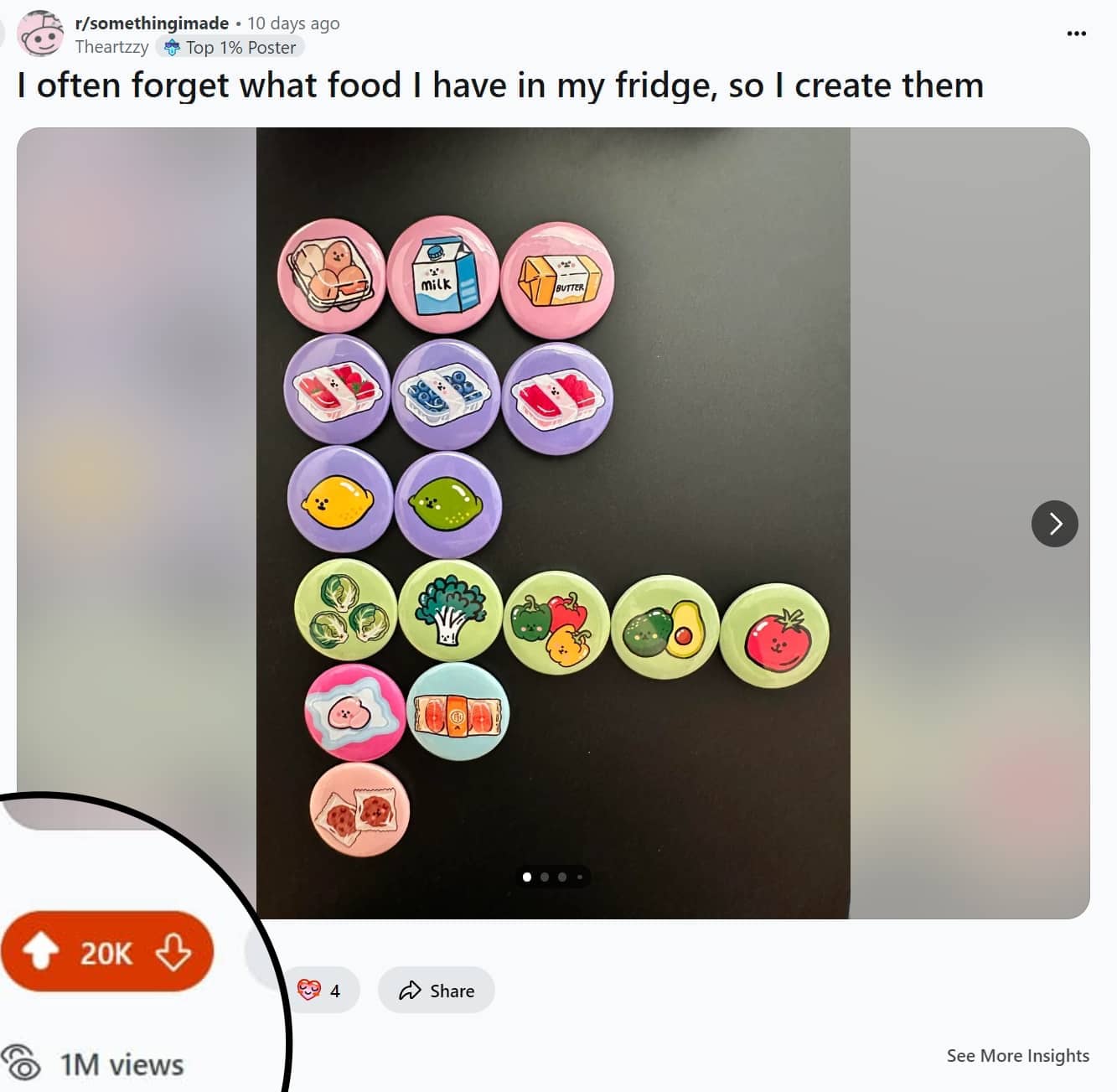Image resolution: width=1117 pixels, height=1092 pixels.
Task: Click the Share arrow icon
Action: click(410, 991)
